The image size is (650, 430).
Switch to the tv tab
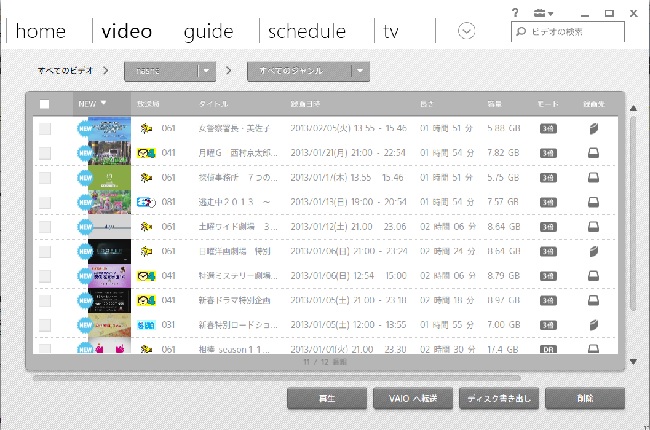[x=391, y=32]
